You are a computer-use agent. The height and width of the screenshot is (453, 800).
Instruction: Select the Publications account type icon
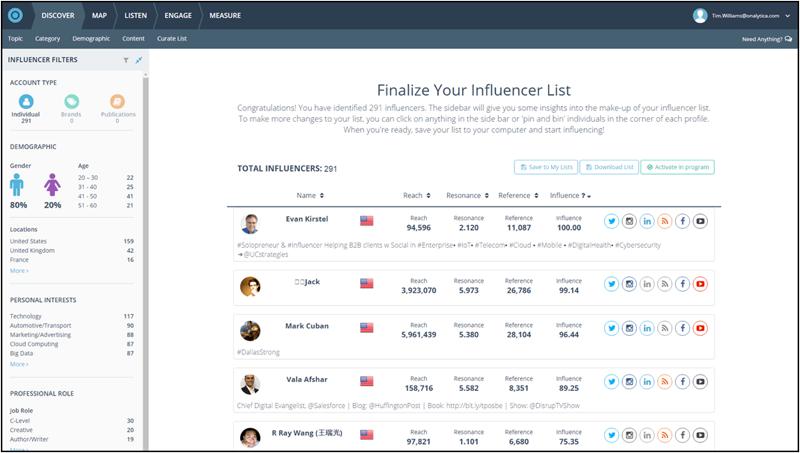(117, 102)
